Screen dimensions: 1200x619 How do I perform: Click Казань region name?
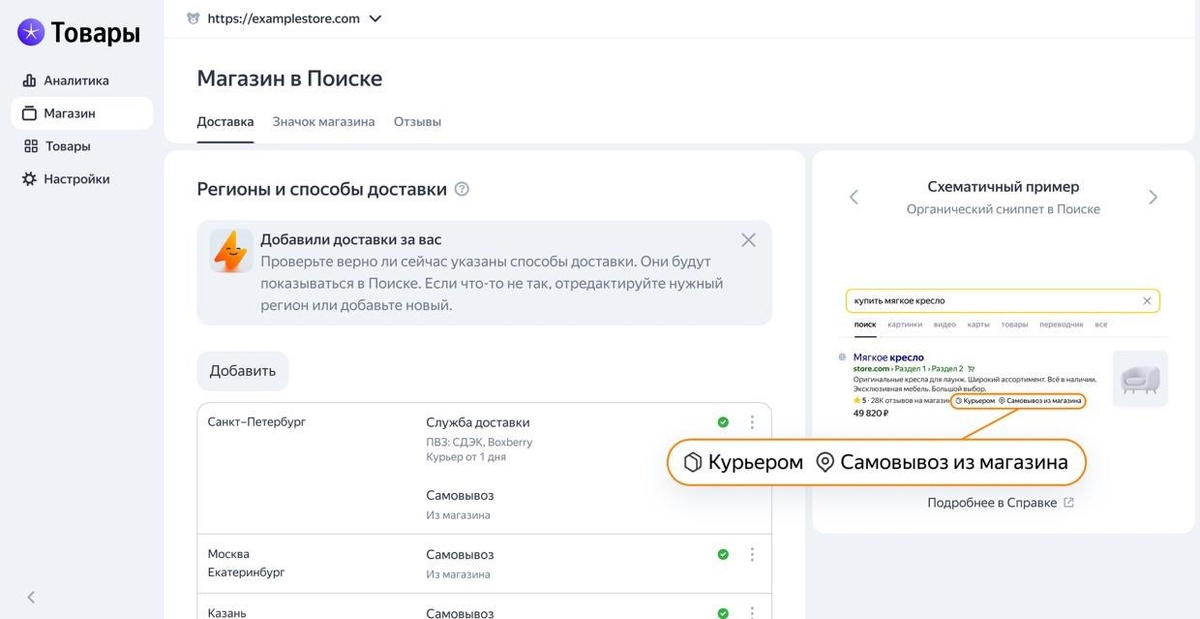(x=227, y=613)
